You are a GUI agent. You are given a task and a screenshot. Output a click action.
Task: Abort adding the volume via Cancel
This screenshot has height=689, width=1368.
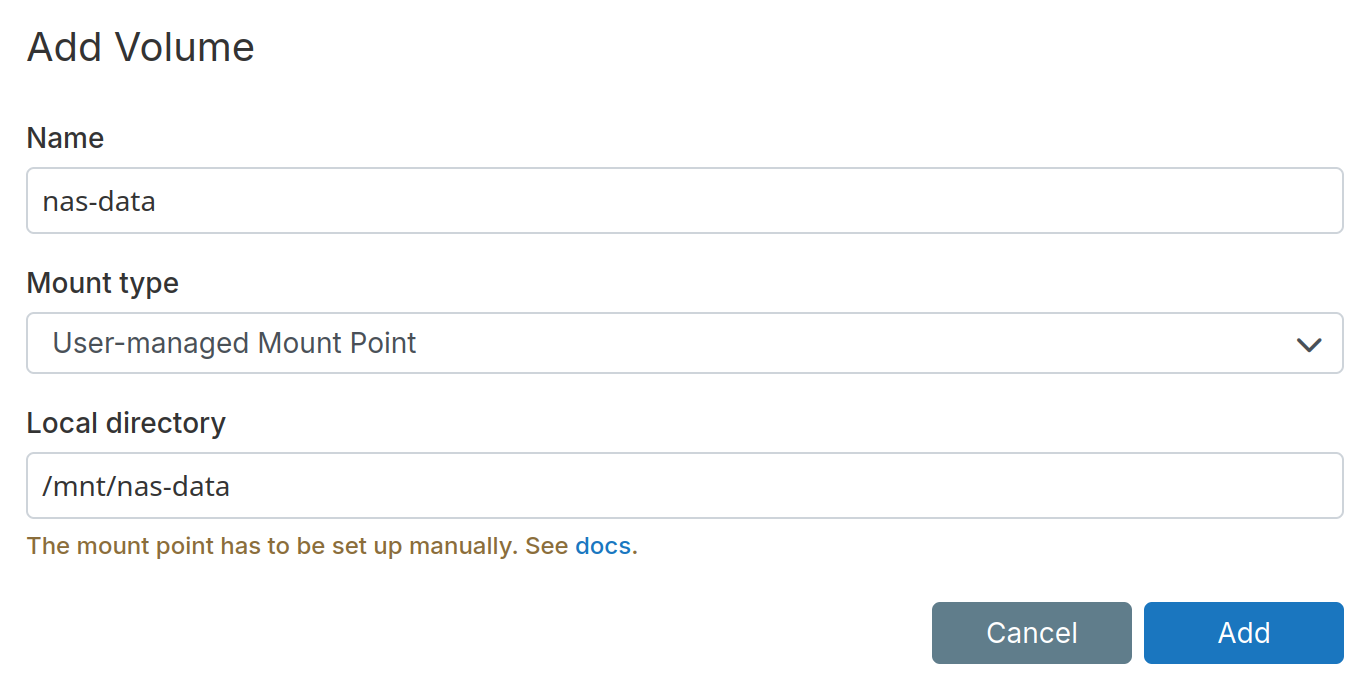(x=1031, y=633)
